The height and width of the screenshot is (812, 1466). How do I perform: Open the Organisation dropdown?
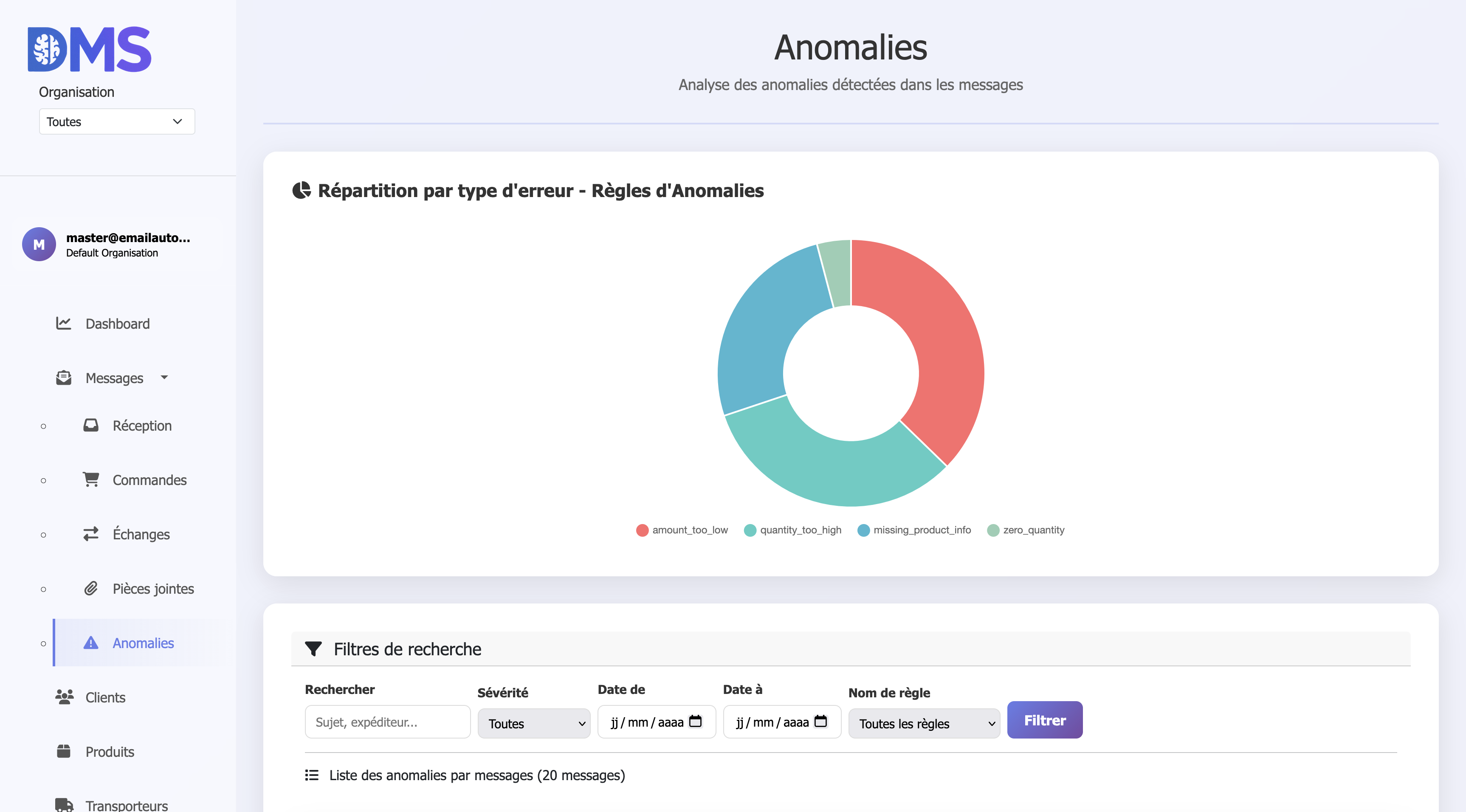[117, 121]
